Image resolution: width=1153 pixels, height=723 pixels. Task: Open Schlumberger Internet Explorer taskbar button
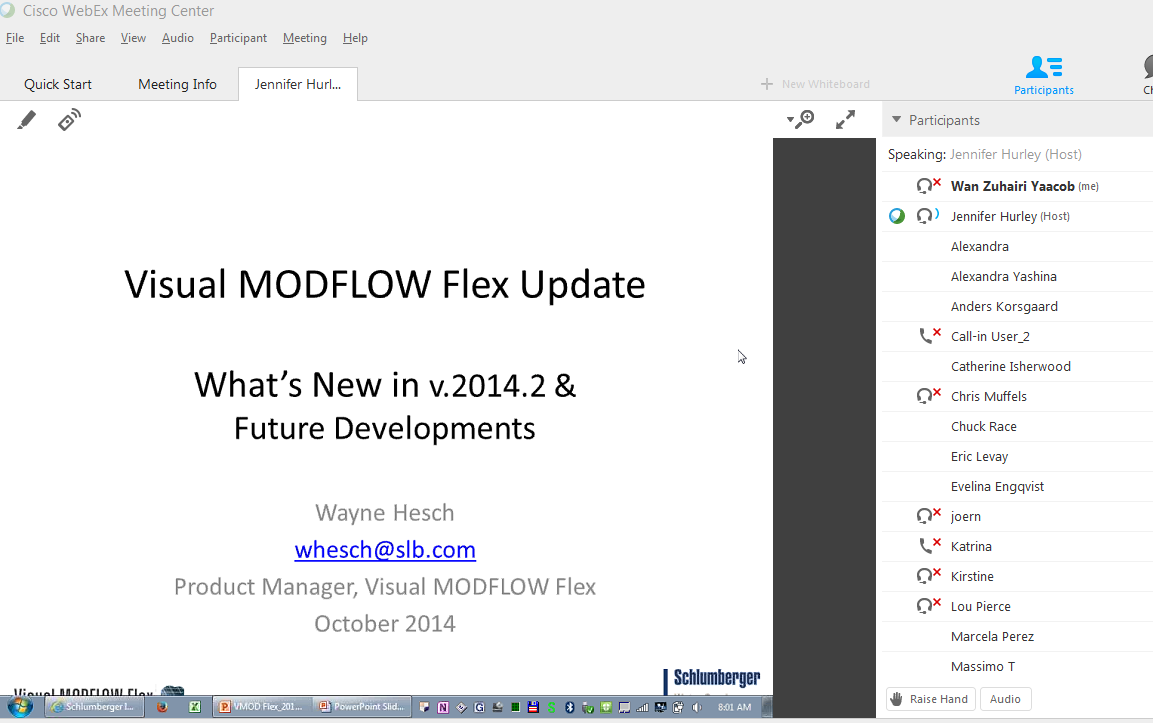point(92,707)
